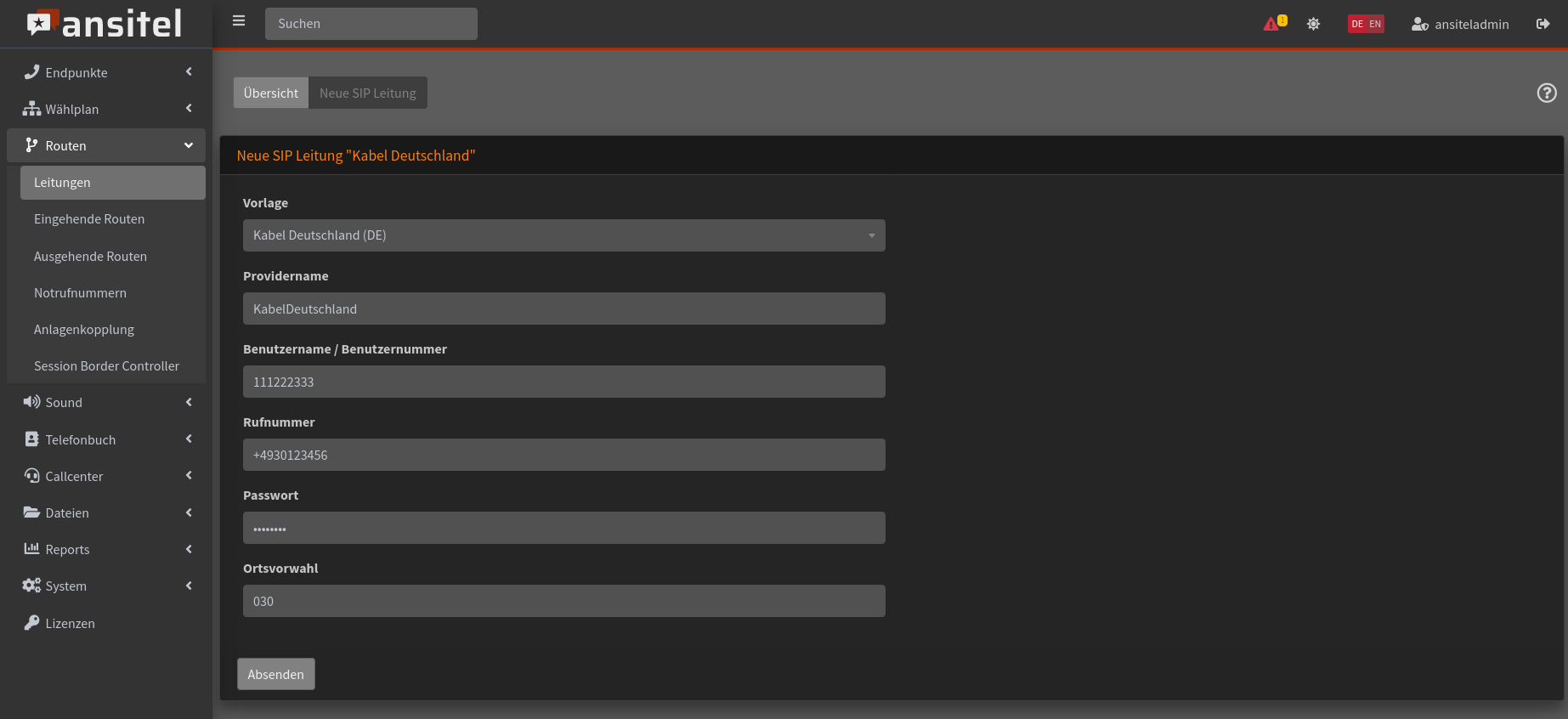The height and width of the screenshot is (719, 1568).
Task: Toggle the light/dark theme sun icon
Action: click(x=1313, y=24)
